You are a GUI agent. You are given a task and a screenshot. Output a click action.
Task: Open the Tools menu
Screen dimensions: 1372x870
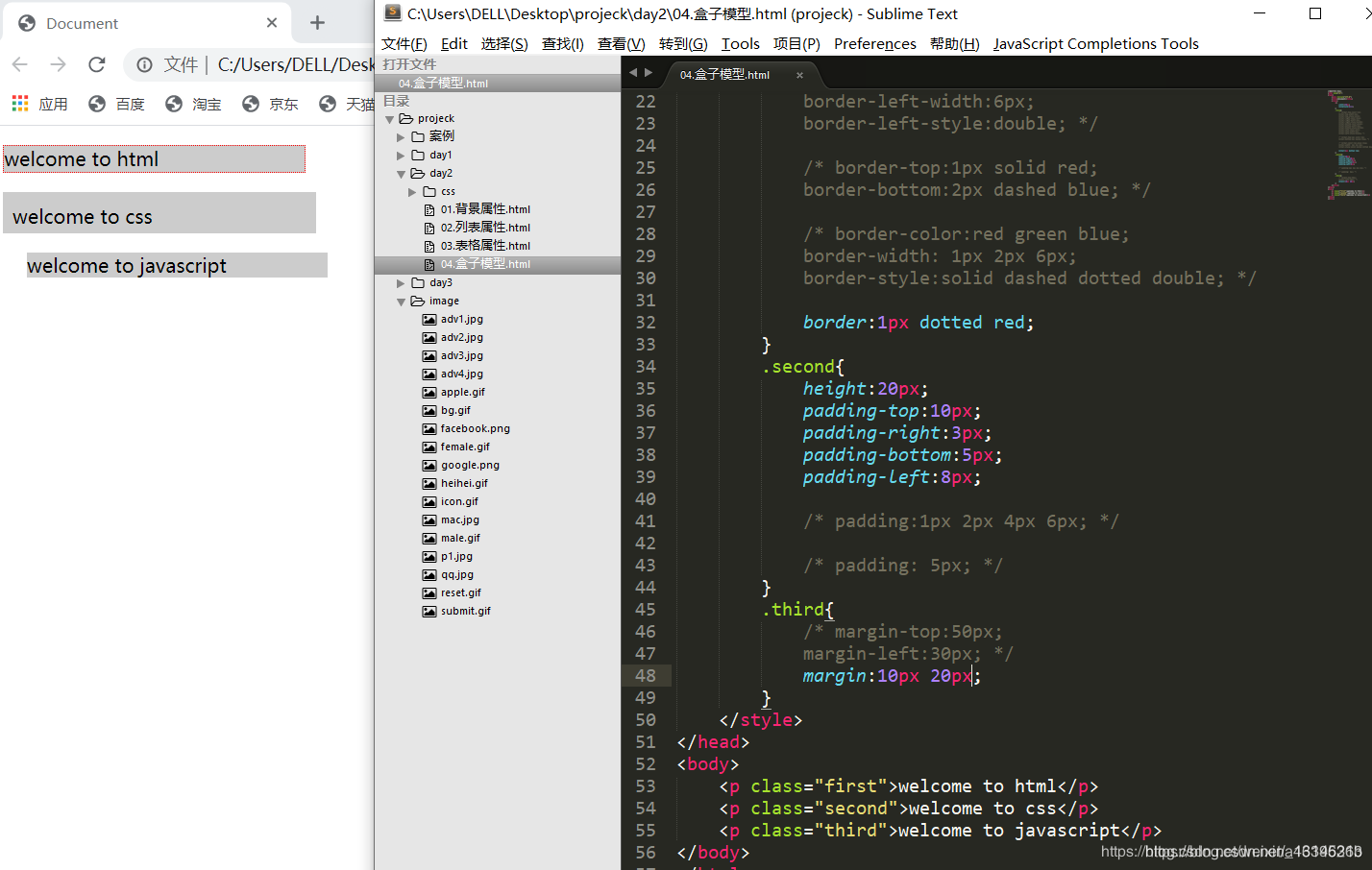point(741,43)
